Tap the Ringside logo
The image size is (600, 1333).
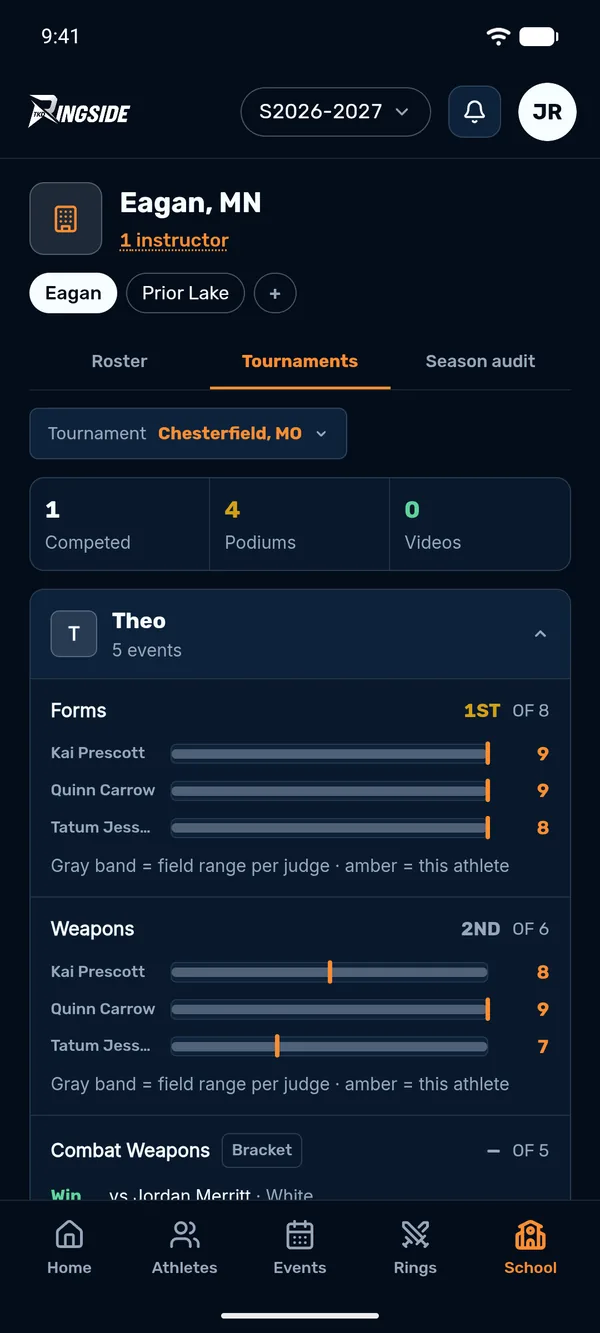click(x=79, y=112)
